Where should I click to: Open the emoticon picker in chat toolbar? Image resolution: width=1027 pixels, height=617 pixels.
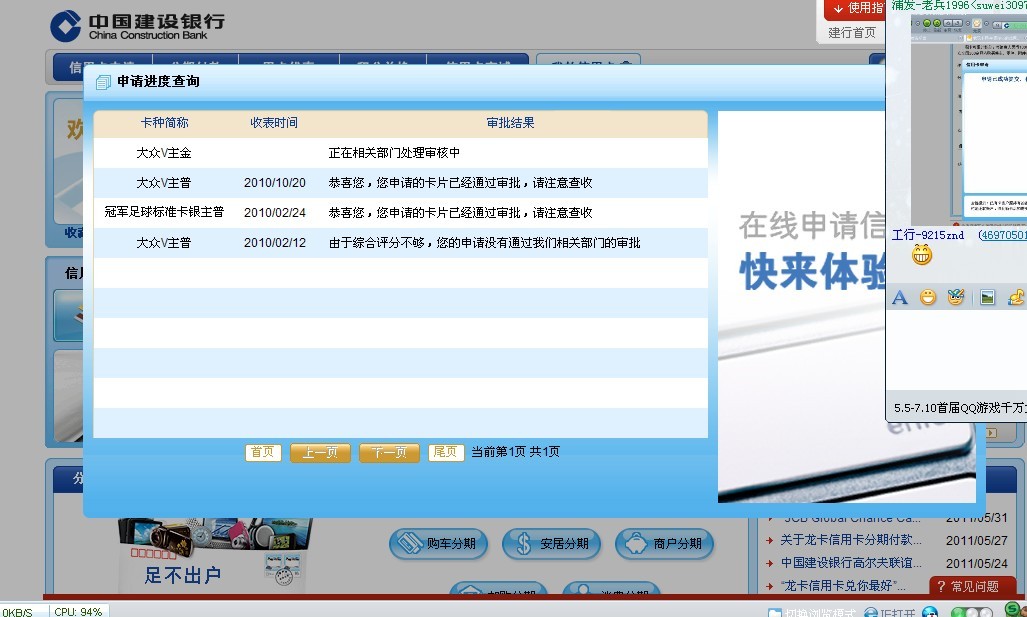click(x=928, y=297)
